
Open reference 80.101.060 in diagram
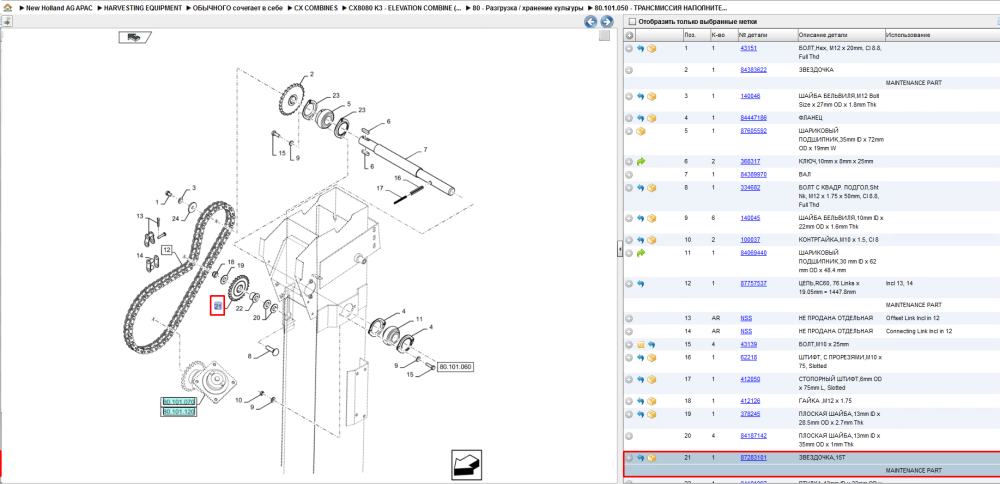pyautogui.click(x=455, y=367)
